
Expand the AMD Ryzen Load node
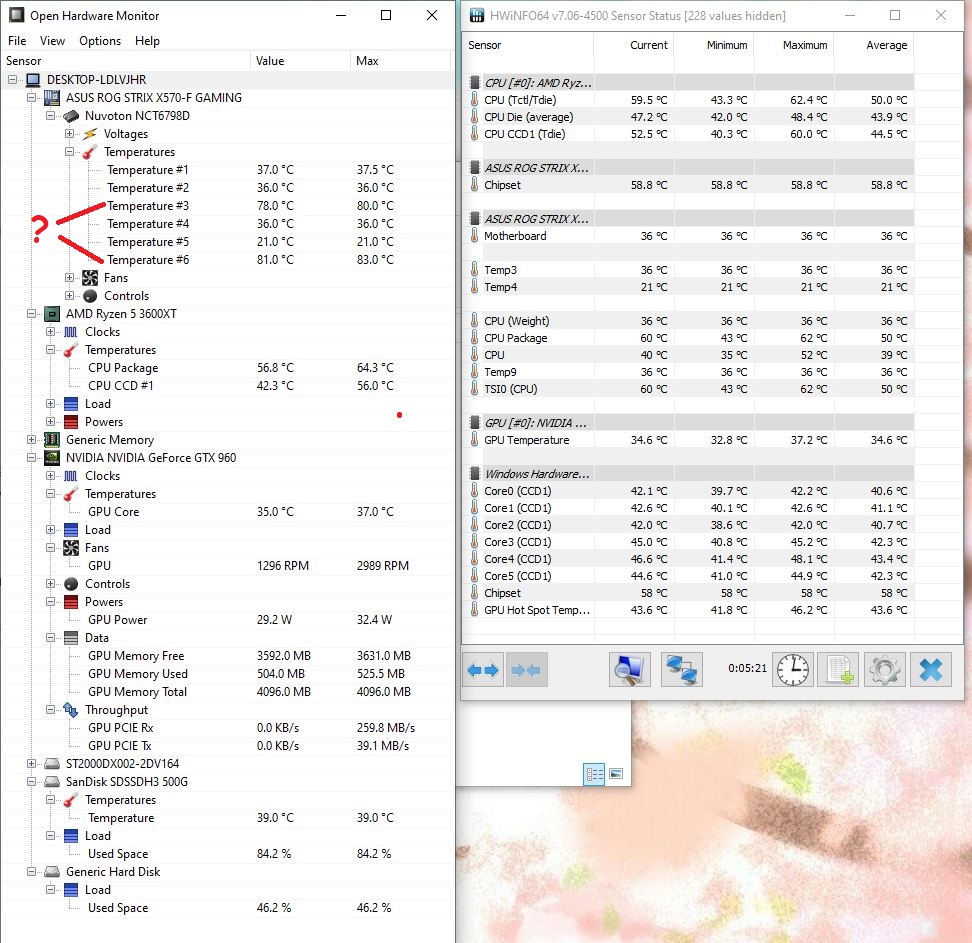coord(51,404)
